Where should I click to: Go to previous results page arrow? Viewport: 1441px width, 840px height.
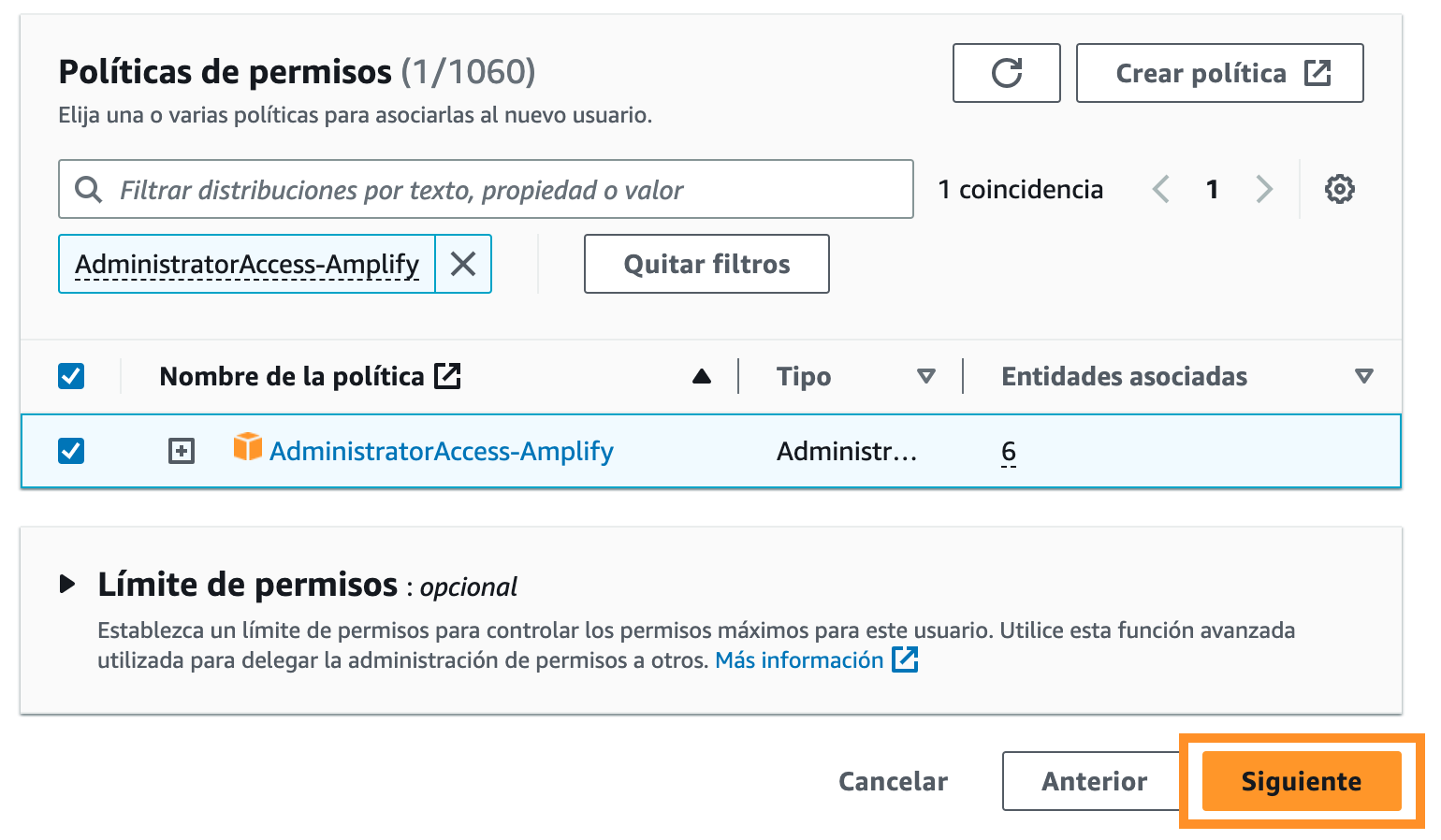pos(1160,189)
